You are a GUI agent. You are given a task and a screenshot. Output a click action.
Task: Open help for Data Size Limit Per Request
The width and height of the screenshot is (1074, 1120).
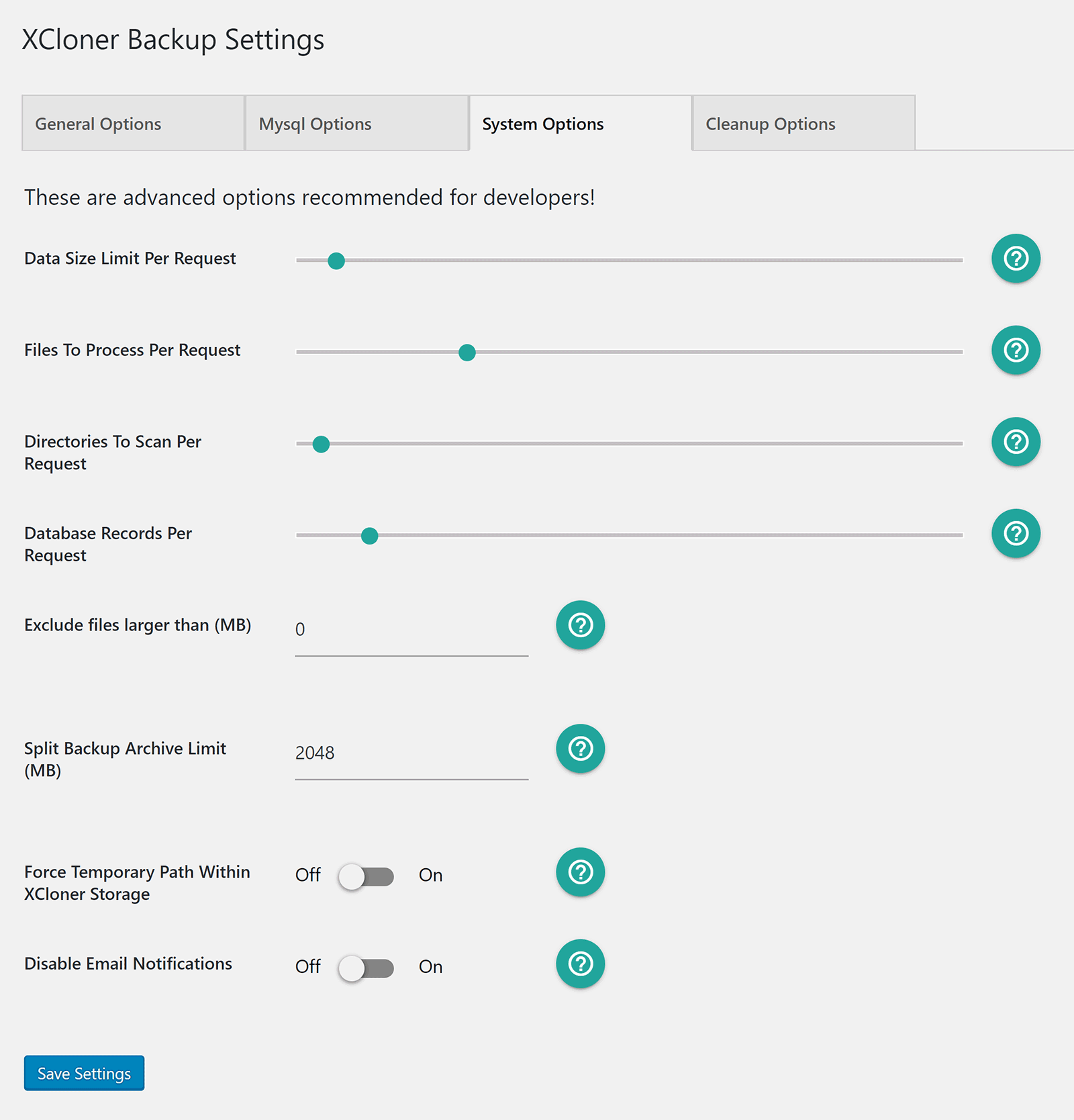click(x=1016, y=259)
